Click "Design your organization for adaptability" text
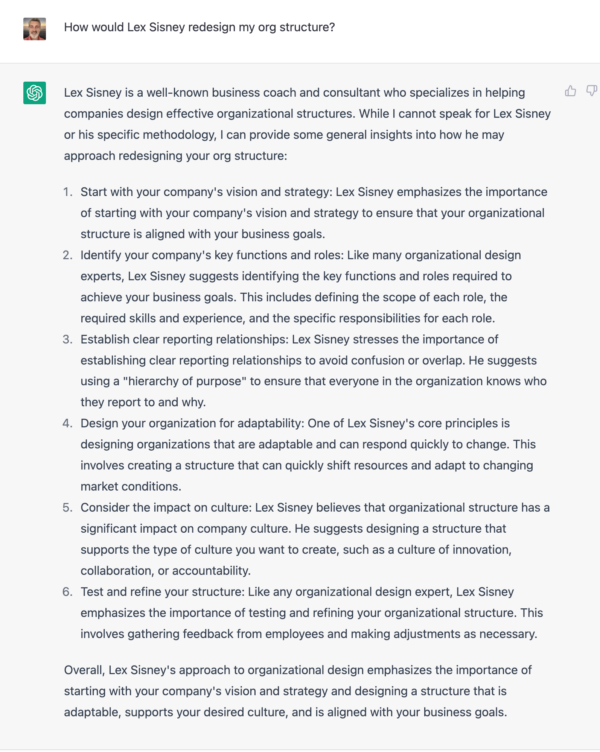 click(x=191, y=423)
